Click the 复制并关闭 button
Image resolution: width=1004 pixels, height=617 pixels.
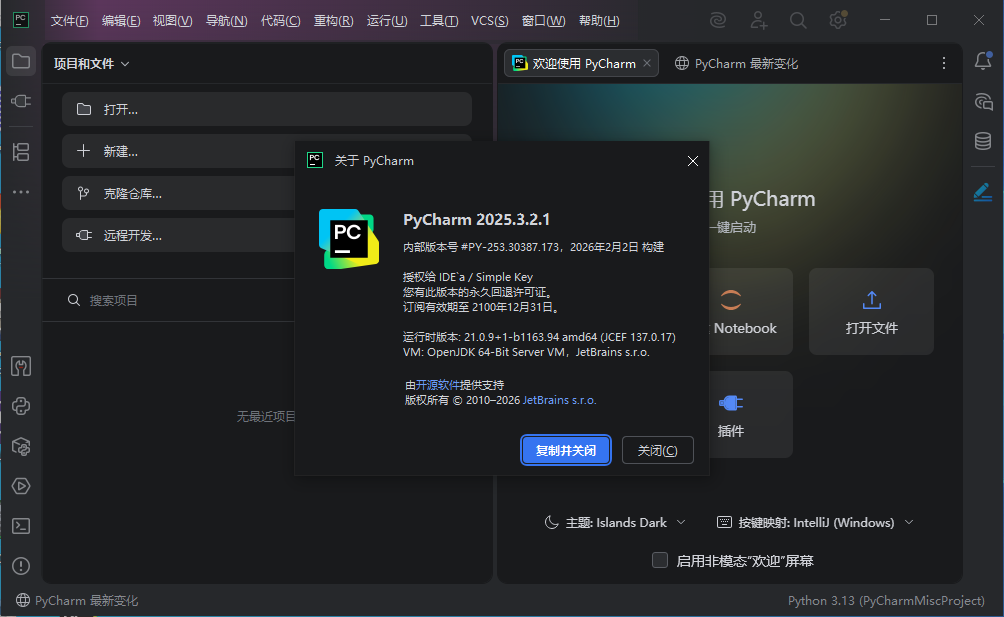click(x=566, y=451)
